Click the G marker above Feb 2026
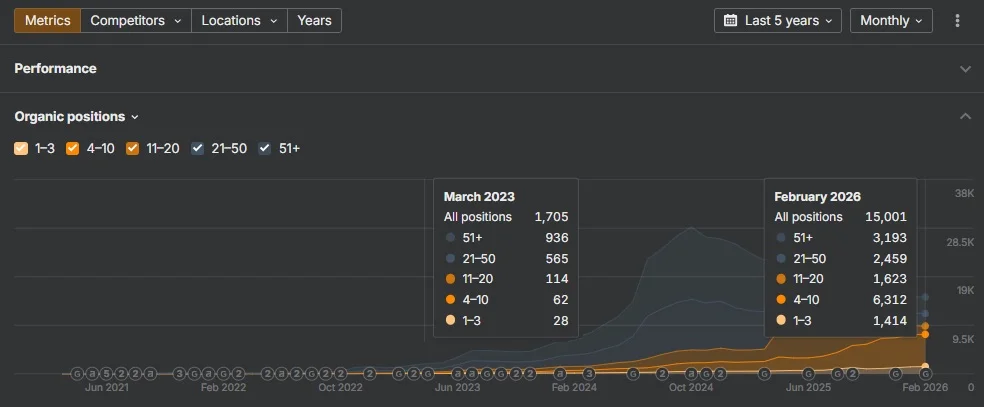The height and width of the screenshot is (407, 984). [x=925, y=373]
